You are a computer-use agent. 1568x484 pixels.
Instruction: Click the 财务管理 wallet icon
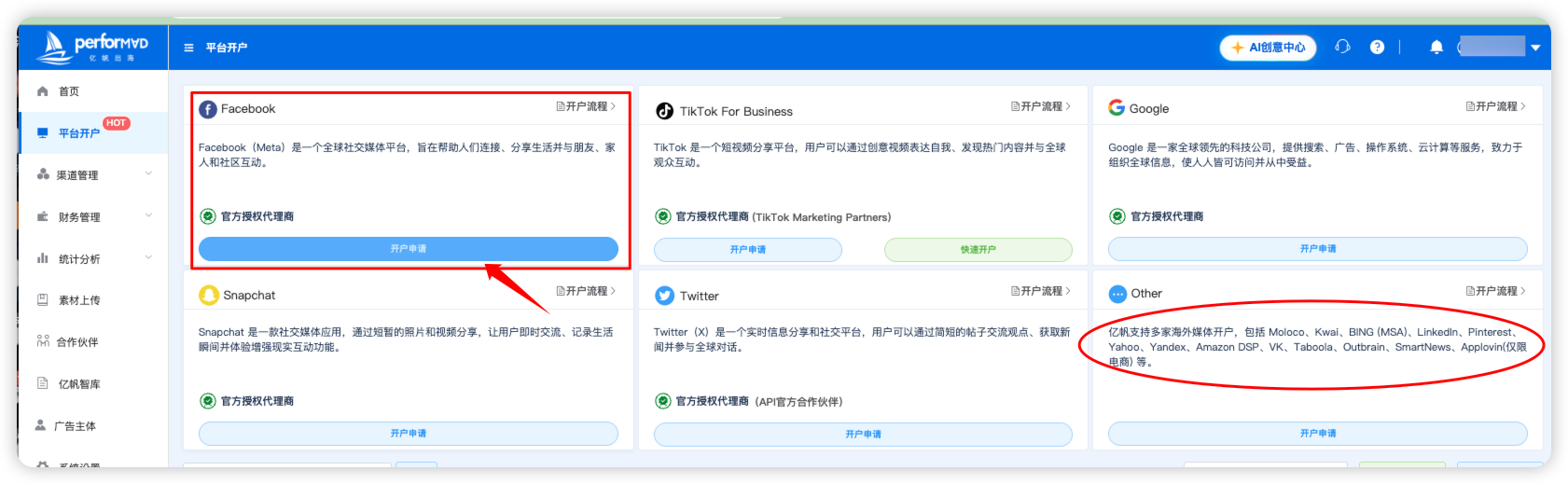click(x=42, y=216)
